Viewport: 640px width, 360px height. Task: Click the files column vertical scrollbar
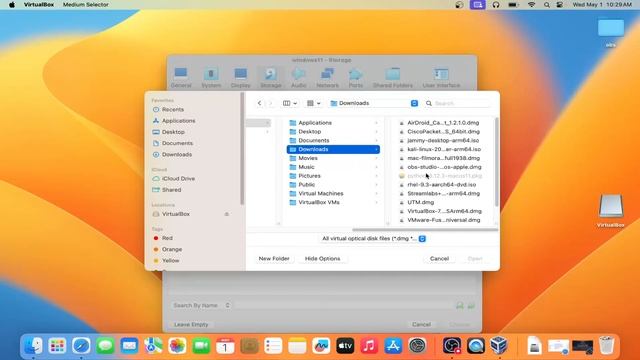point(496,162)
